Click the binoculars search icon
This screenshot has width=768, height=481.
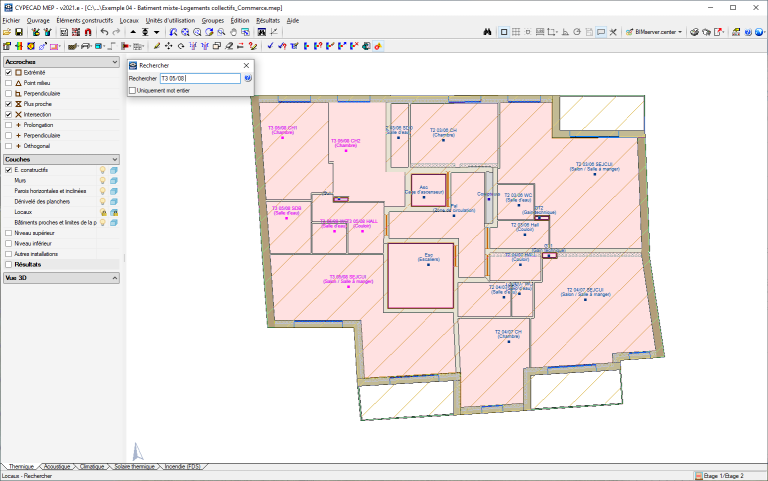click(x=486, y=32)
